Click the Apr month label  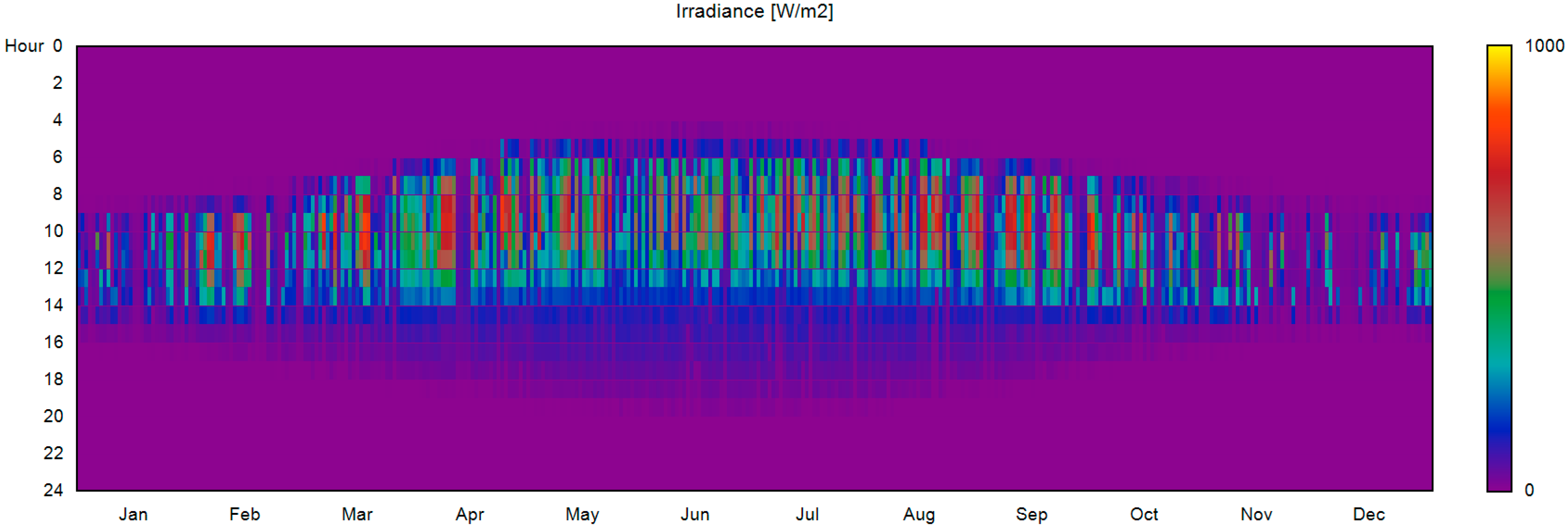click(x=469, y=514)
